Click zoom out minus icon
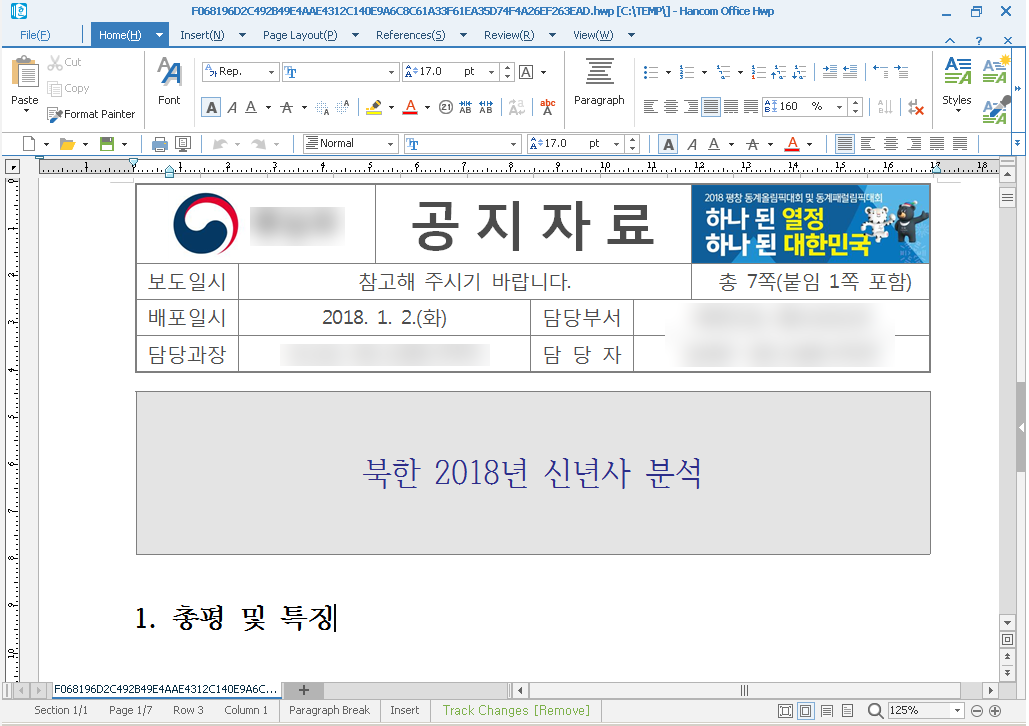Image resolution: width=1029 pixels, height=726 pixels. [x=976, y=711]
